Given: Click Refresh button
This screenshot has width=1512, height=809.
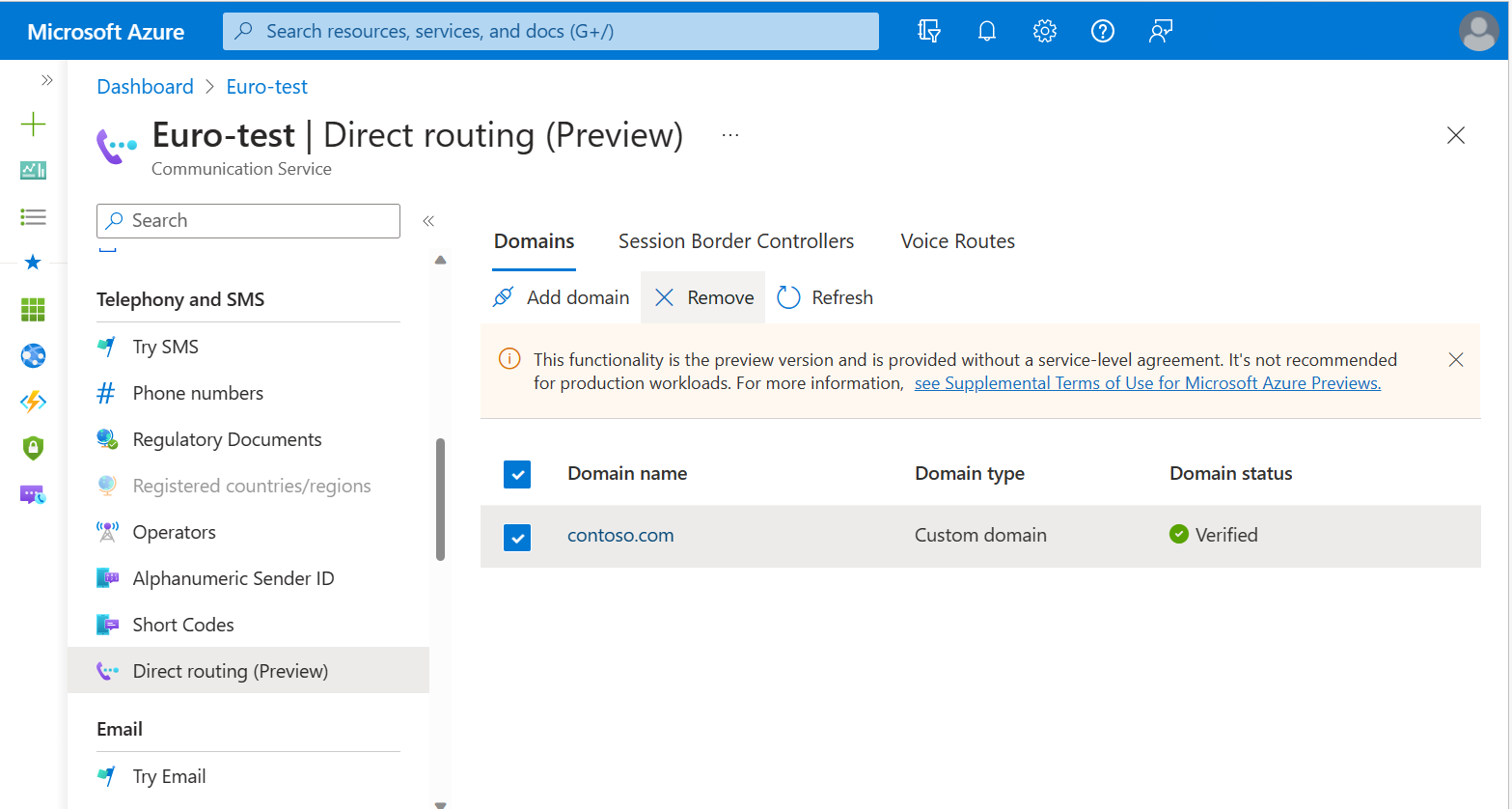Looking at the screenshot, I should (x=825, y=297).
